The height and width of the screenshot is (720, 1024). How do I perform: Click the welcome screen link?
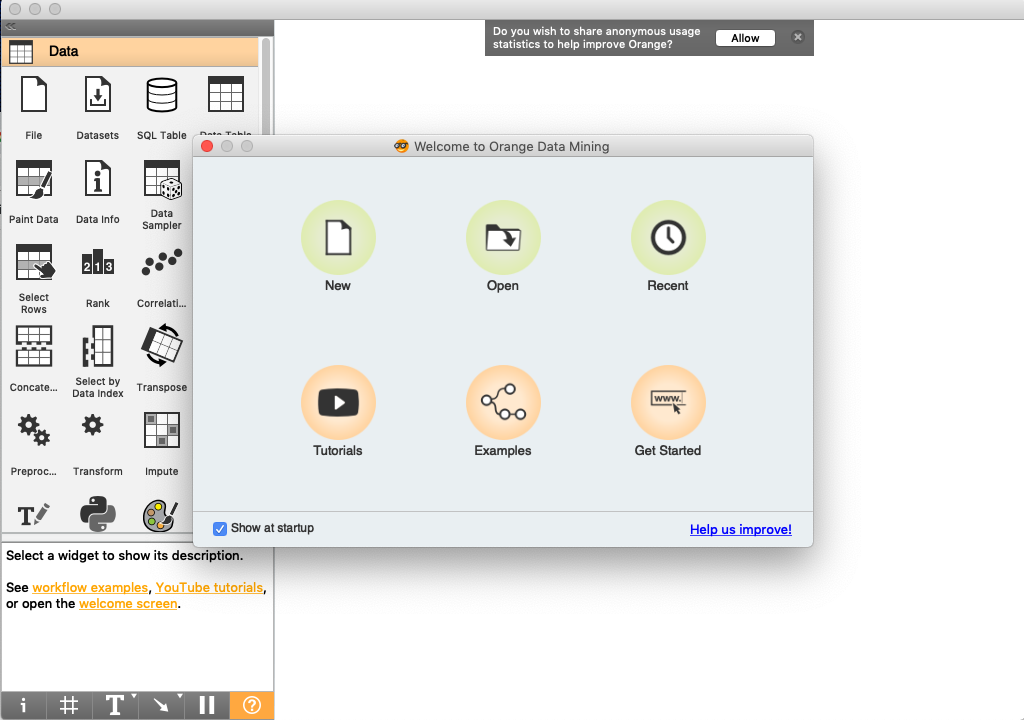(x=128, y=604)
